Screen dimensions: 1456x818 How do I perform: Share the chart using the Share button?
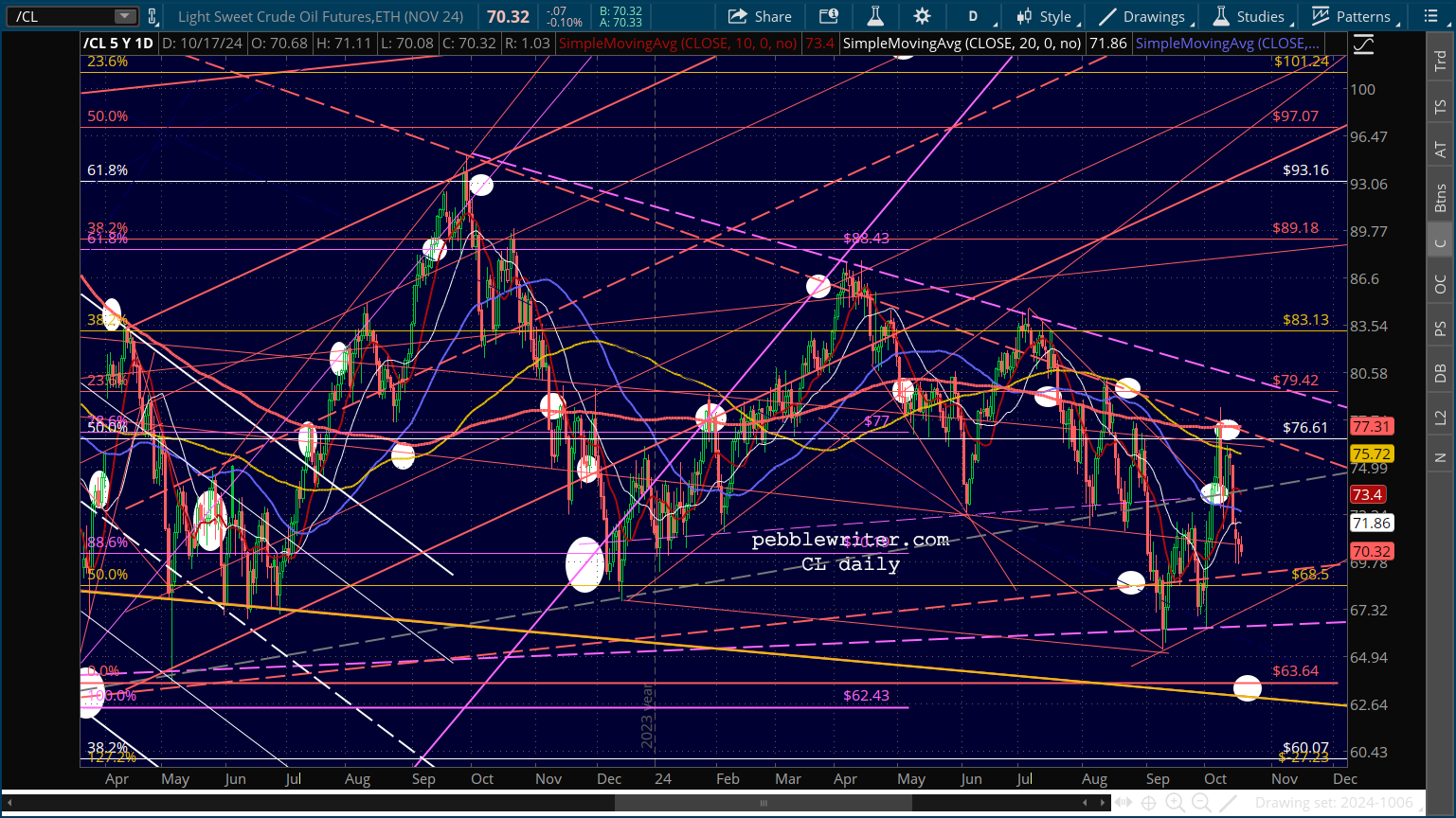point(760,16)
